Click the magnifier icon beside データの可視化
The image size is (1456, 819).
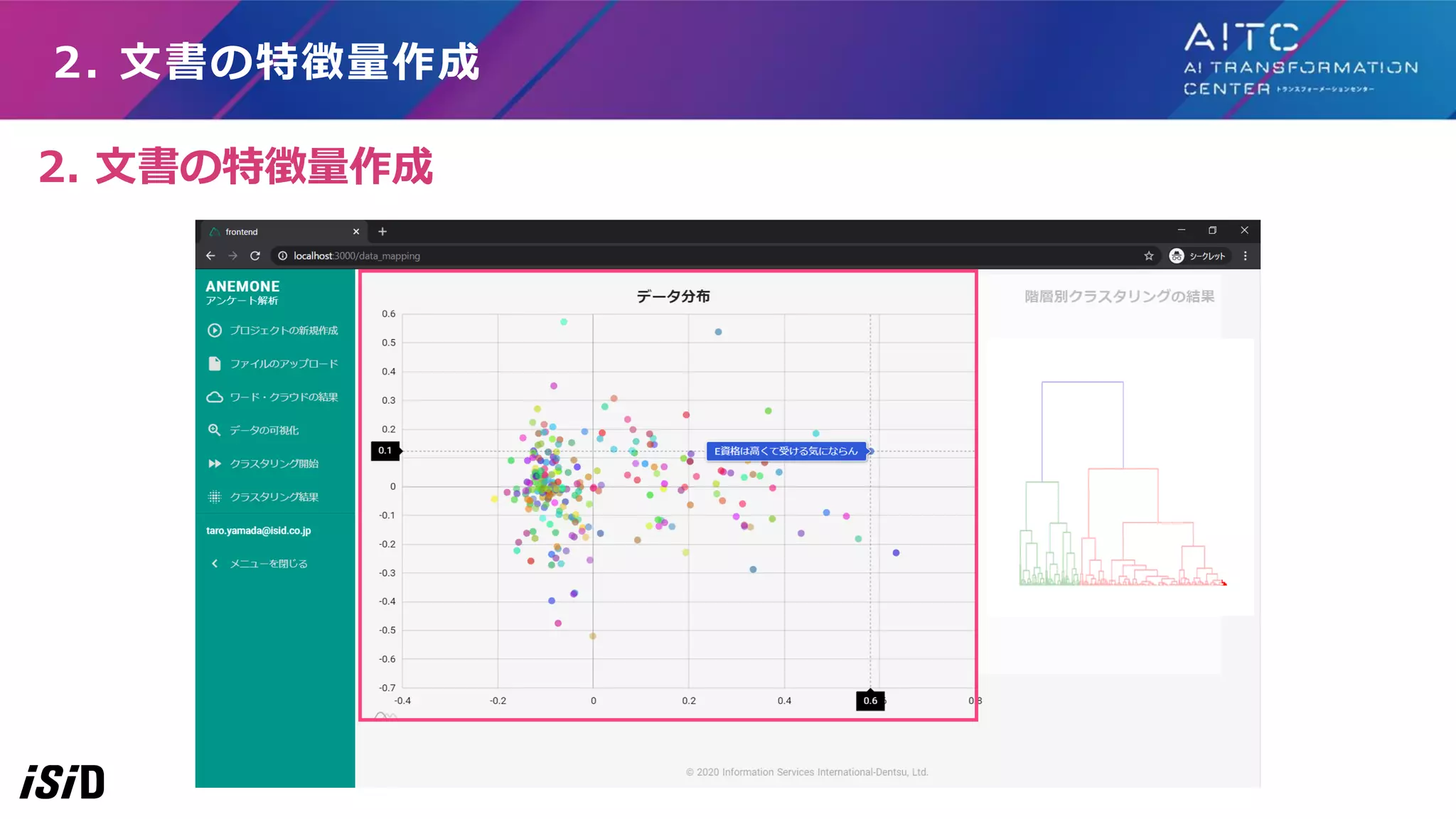click(214, 430)
